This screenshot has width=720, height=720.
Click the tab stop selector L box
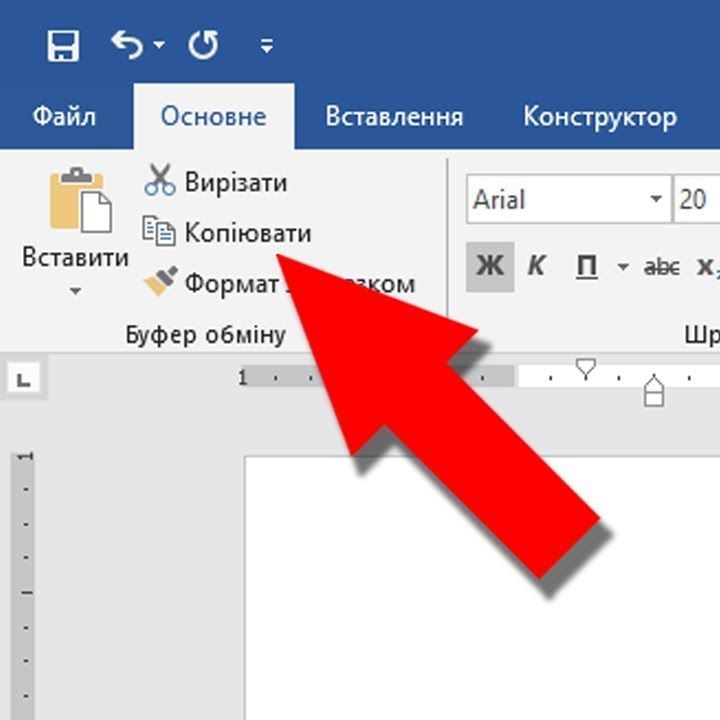click(23, 379)
